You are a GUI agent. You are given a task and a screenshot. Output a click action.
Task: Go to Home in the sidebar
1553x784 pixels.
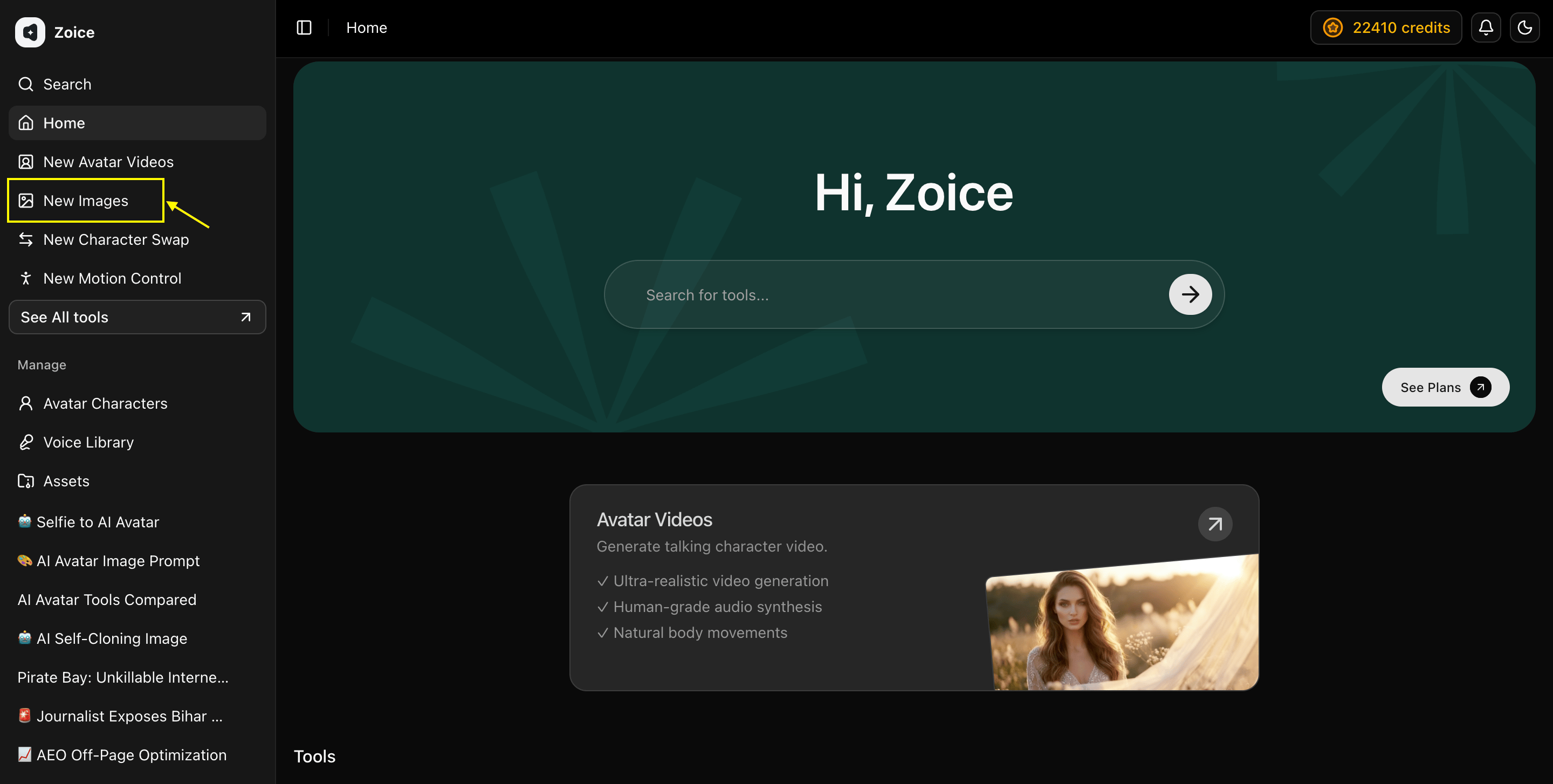coord(138,123)
